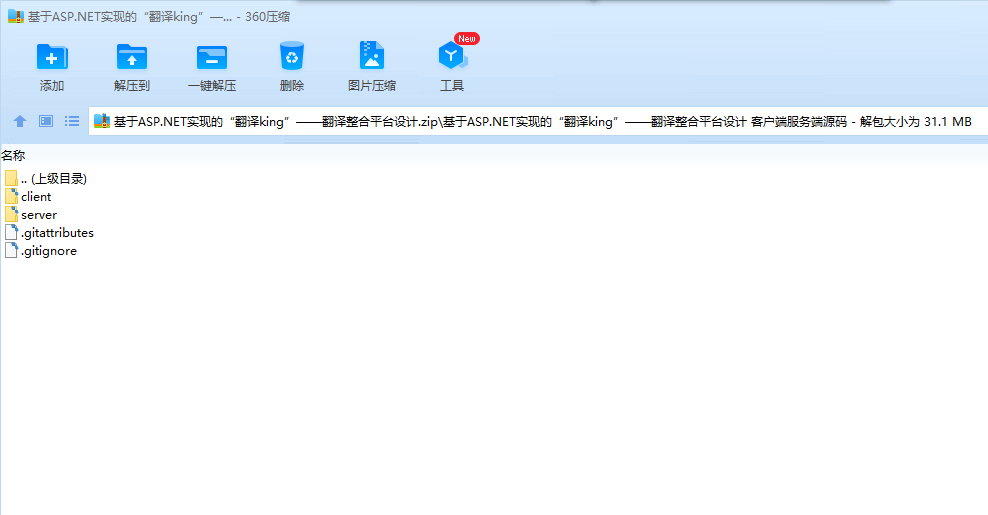Screen dimensions: 988x515
Task: Switch to thumbnail view mode icon
Action: click(x=46, y=121)
